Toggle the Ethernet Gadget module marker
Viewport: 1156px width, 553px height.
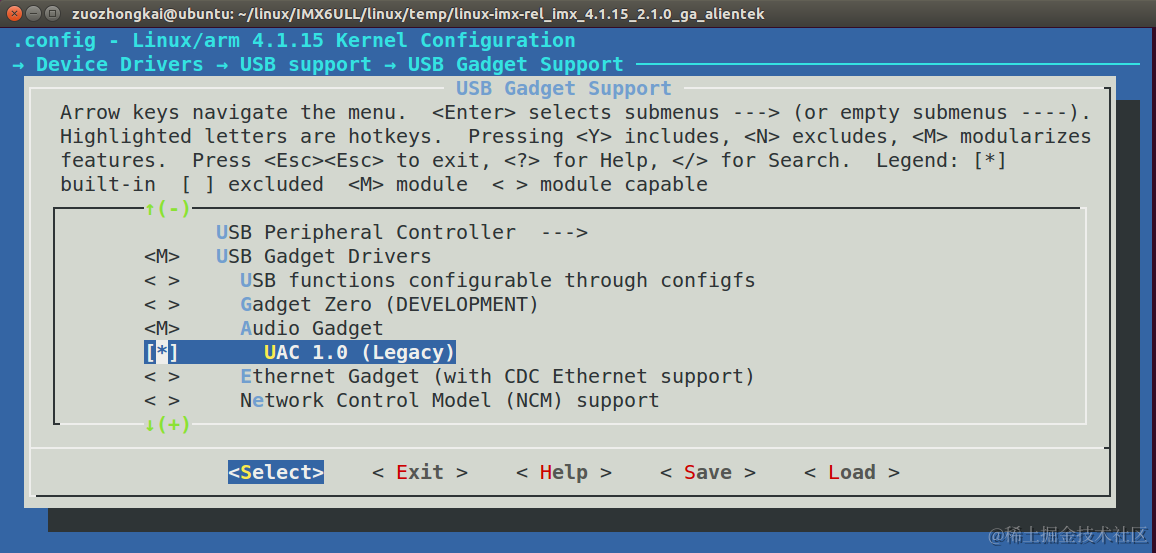click(x=162, y=377)
